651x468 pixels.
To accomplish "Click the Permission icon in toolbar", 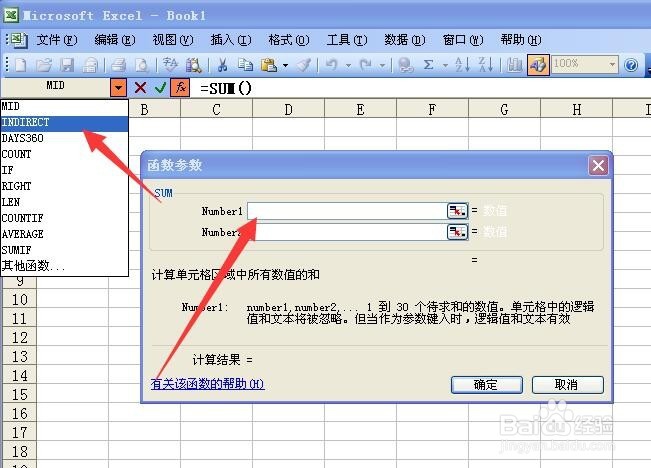I will (90, 65).
